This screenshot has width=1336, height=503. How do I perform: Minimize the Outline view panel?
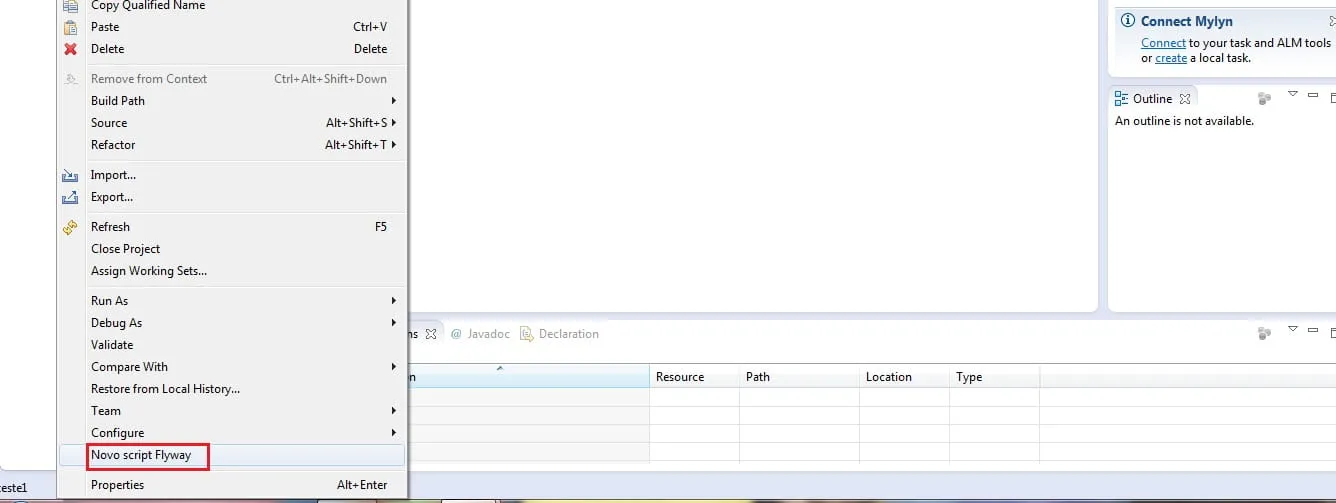1313,96
